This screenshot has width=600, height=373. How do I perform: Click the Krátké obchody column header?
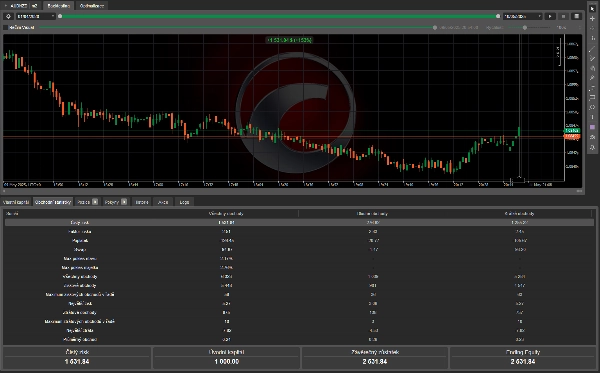(519, 213)
